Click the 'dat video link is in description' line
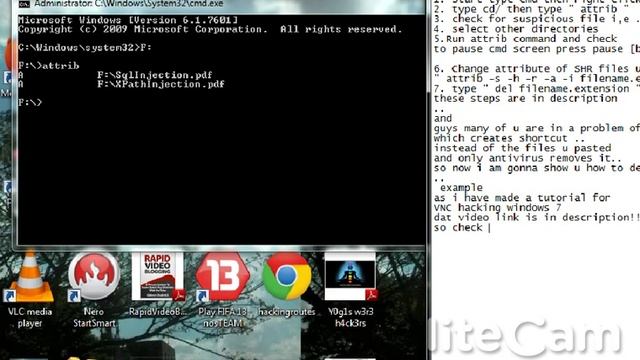 (x=537, y=218)
